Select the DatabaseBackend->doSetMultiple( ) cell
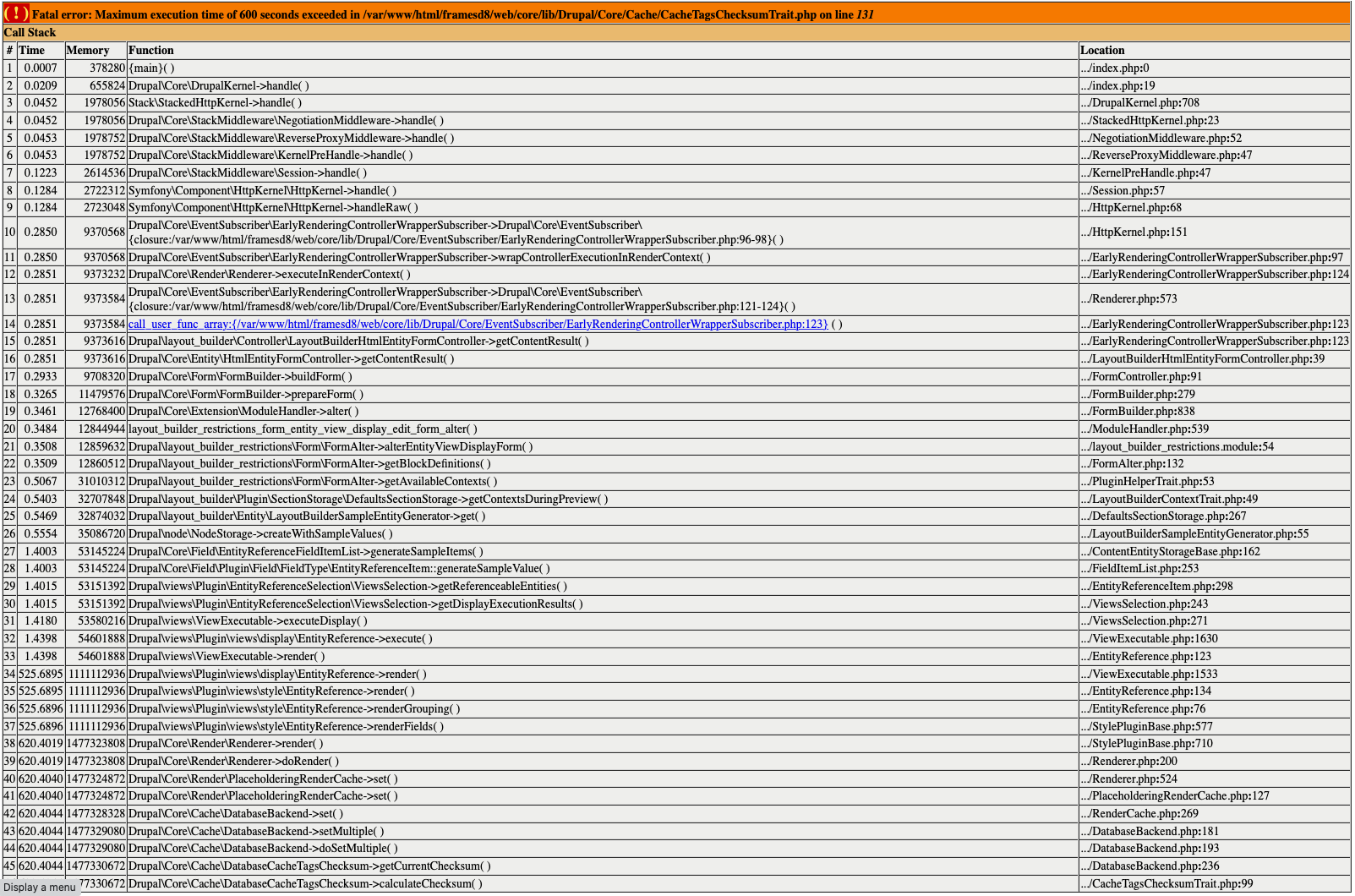 tap(603, 849)
